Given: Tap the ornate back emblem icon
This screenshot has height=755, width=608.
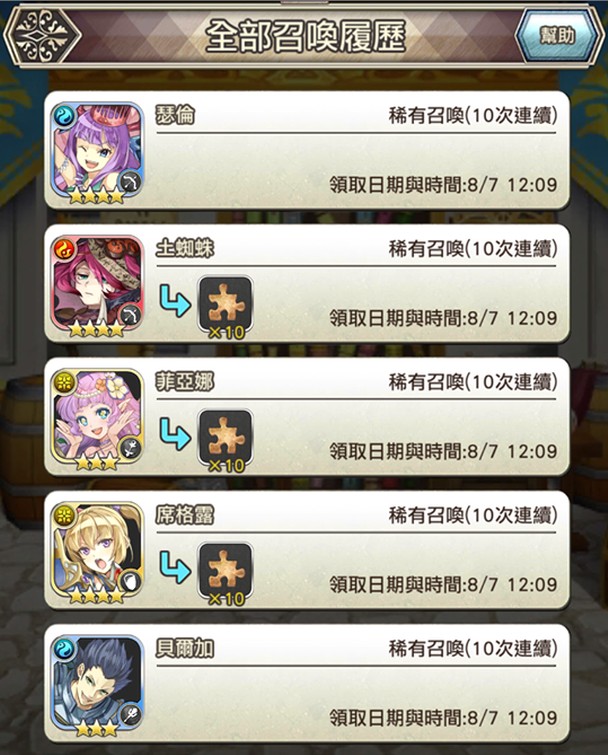Looking at the screenshot, I should [42, 36].
